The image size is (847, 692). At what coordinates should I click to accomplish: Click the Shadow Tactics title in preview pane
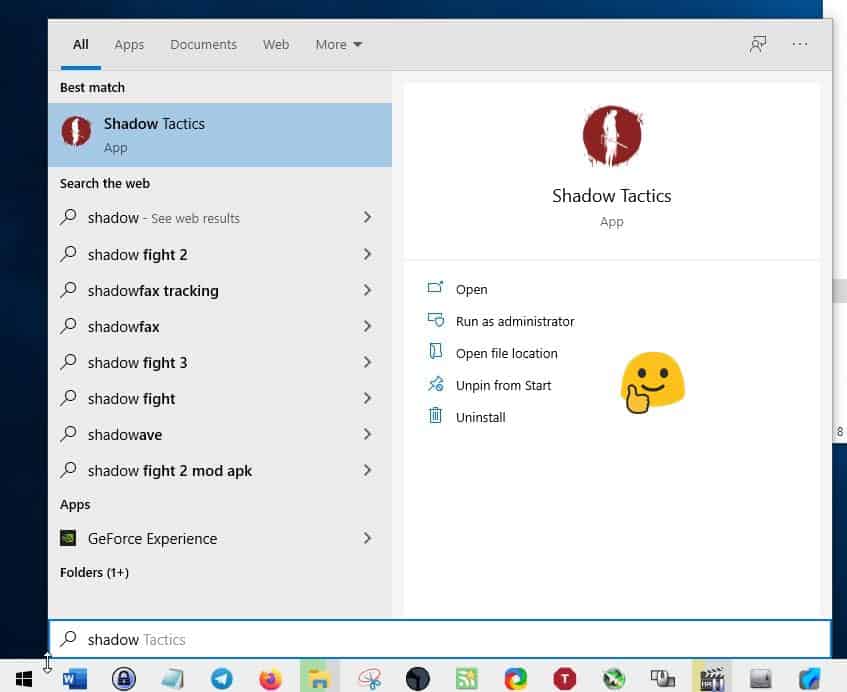pos(611,196)
